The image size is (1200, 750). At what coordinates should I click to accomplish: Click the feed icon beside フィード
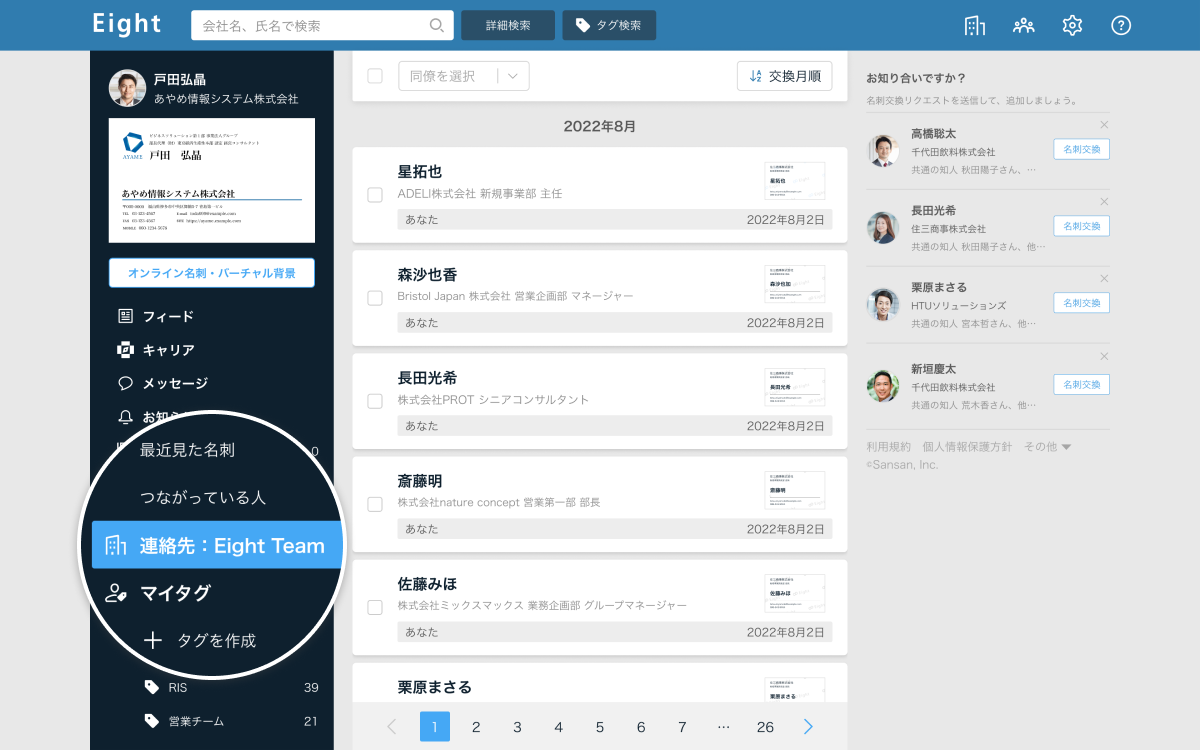(x=125, y=316)
